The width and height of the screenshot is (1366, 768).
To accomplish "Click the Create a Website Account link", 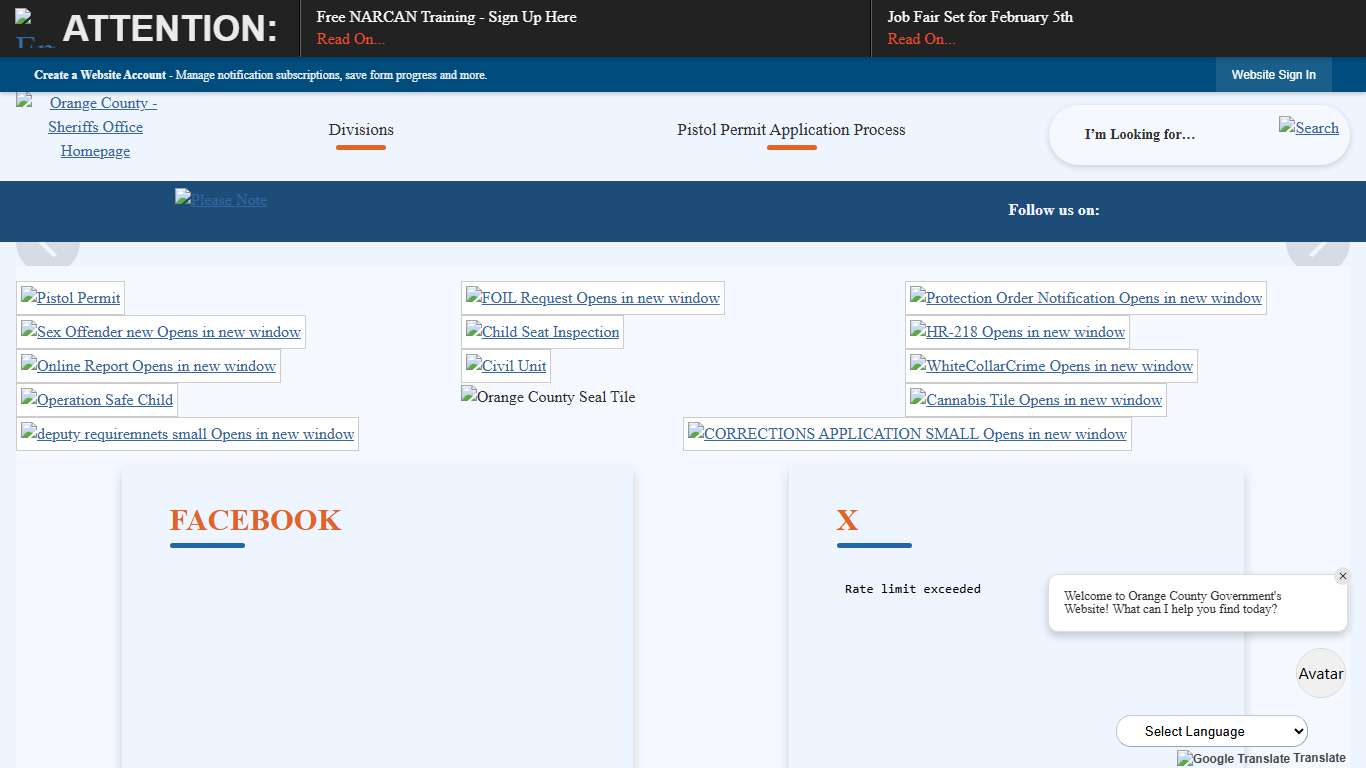I will tap(100, 75).
